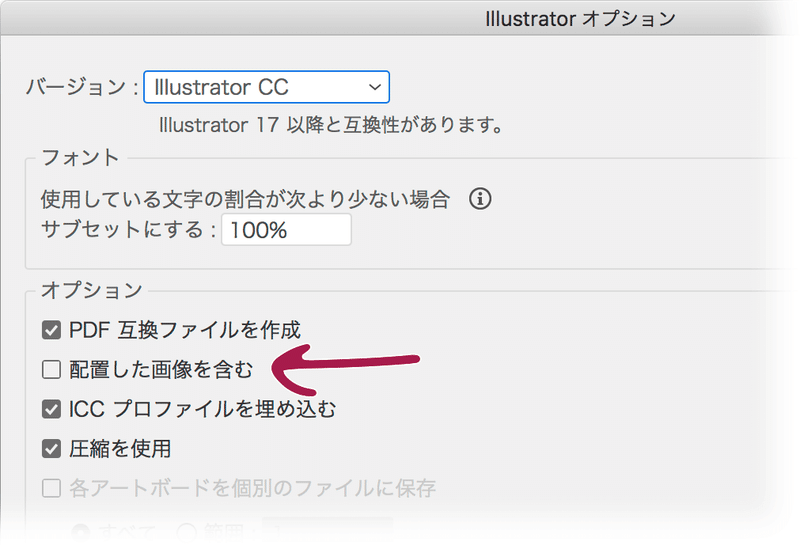Click 各アートボードを個別のファイルに保存 checkbox

[x=52, y=488]
